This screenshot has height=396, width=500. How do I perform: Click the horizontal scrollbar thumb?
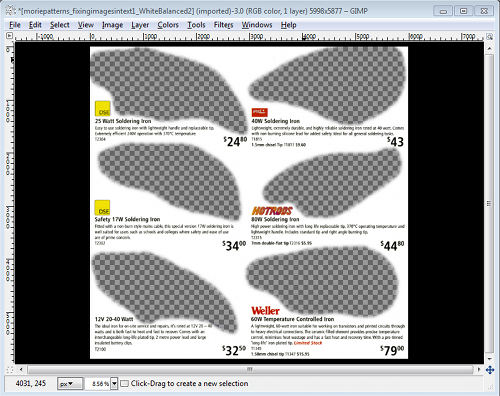point(250,369)
